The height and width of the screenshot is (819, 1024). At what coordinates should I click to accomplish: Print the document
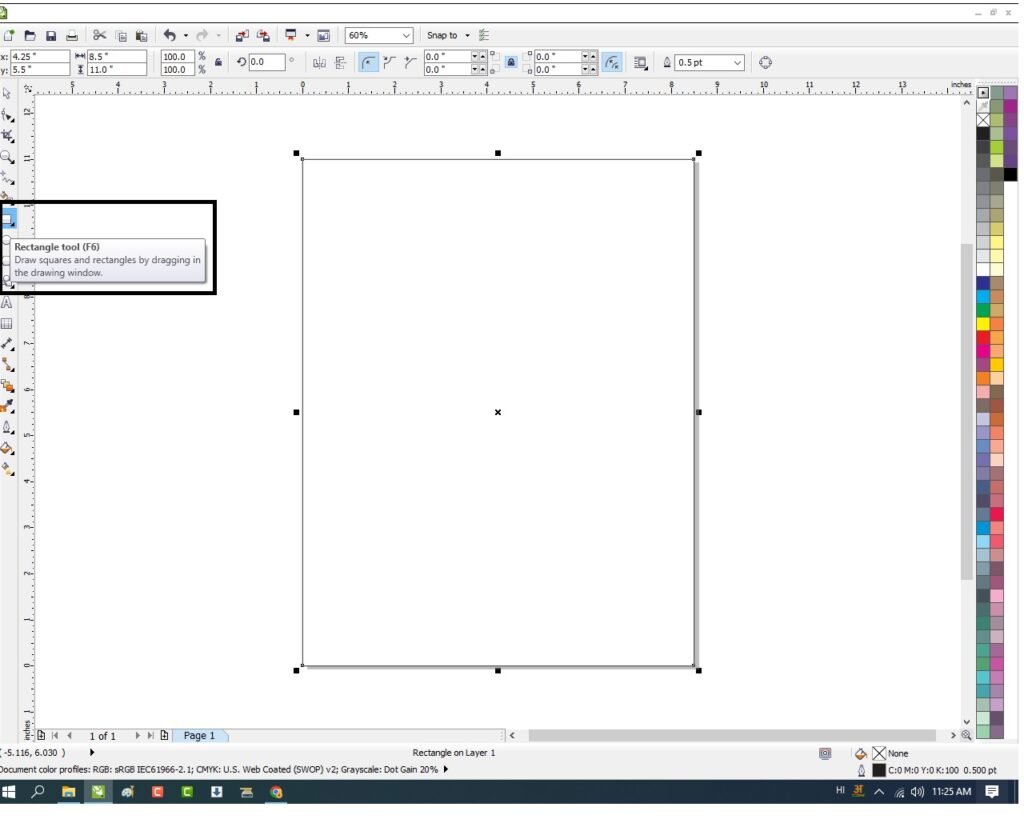pos(72,35)
